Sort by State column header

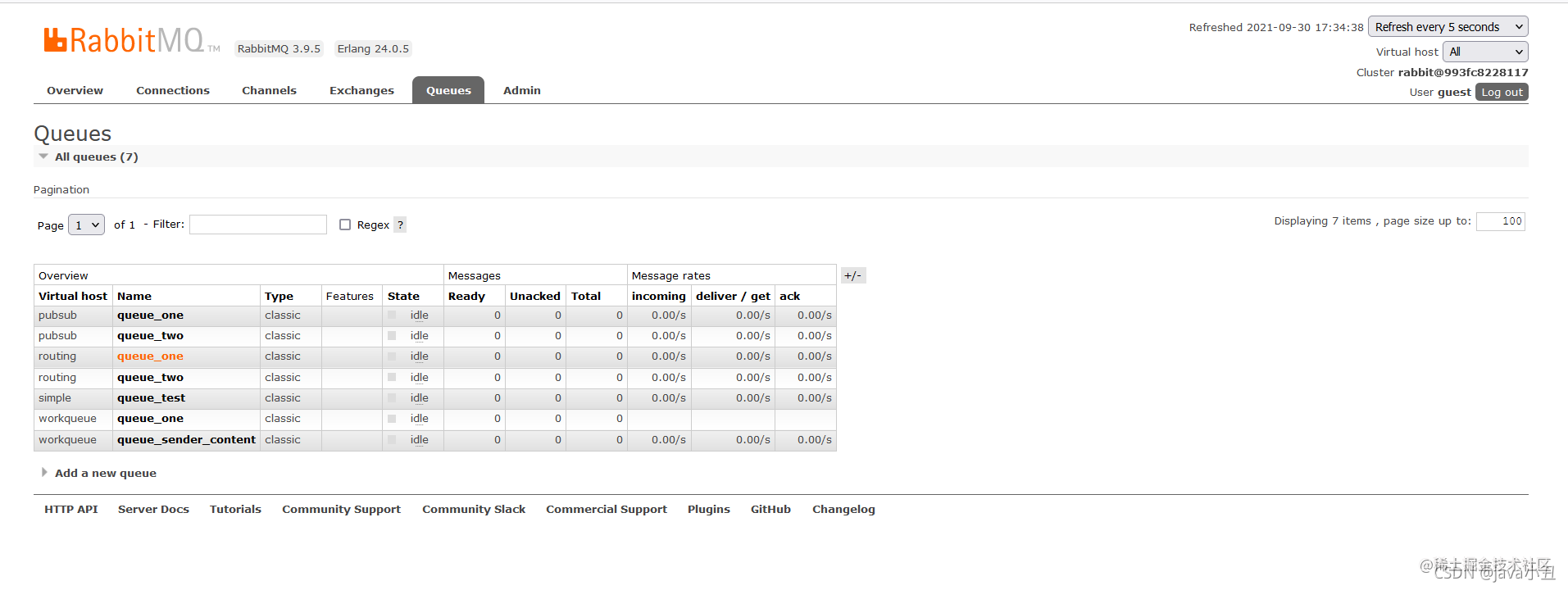coord(403,296)
